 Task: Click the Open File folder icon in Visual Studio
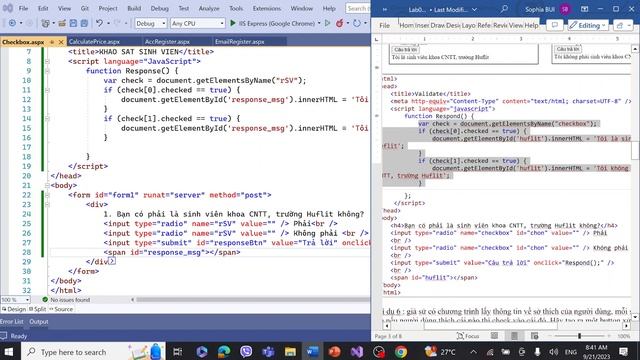(x=62, y=23)
